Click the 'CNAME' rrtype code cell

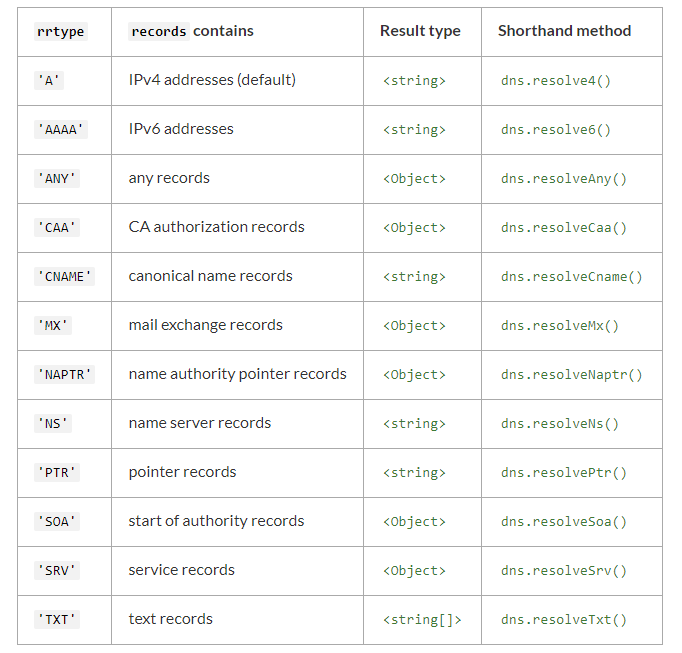pos(64,277)
